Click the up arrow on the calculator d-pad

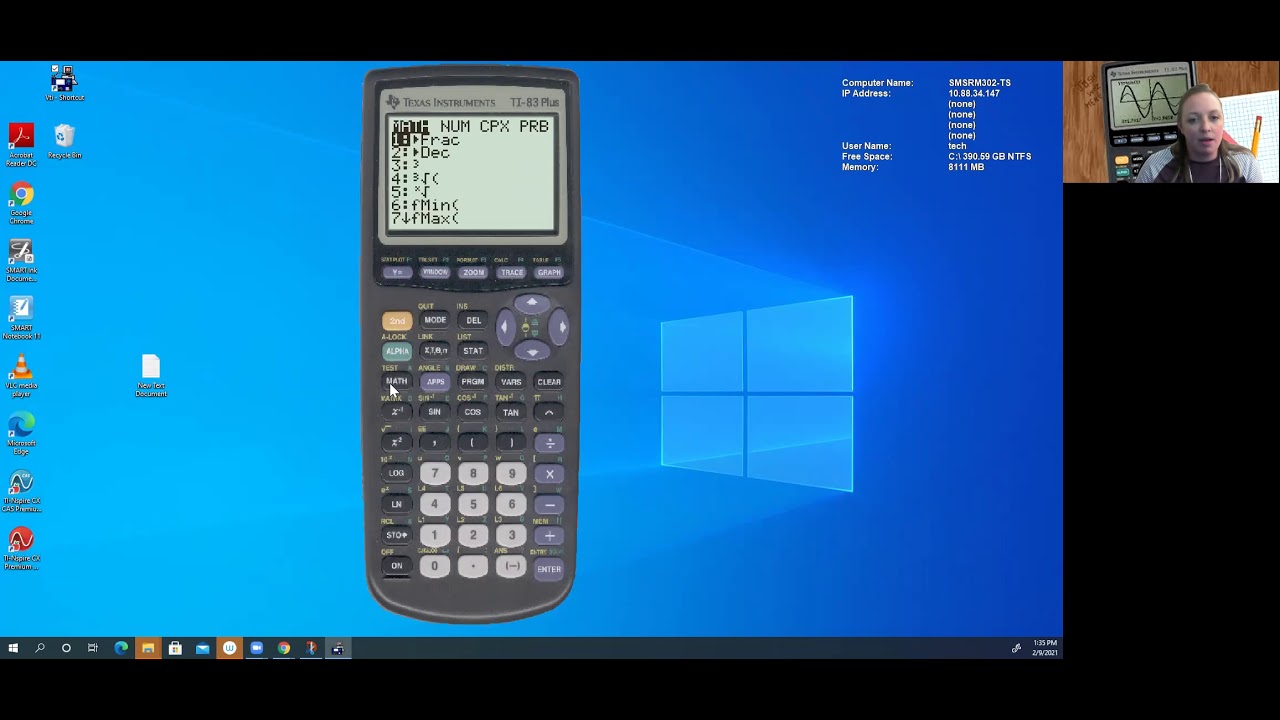pyautogui.click(x=532, y=303)
